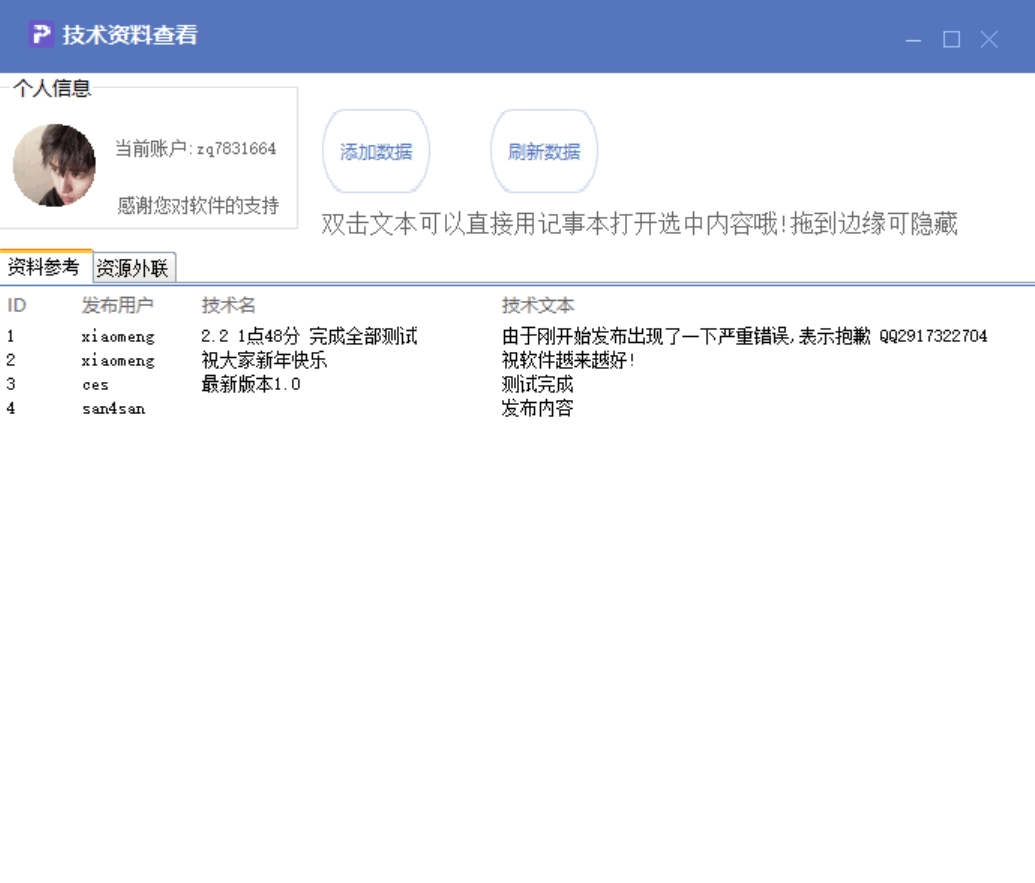
Task: Select row with ID 4
Action: pos(518,408)
